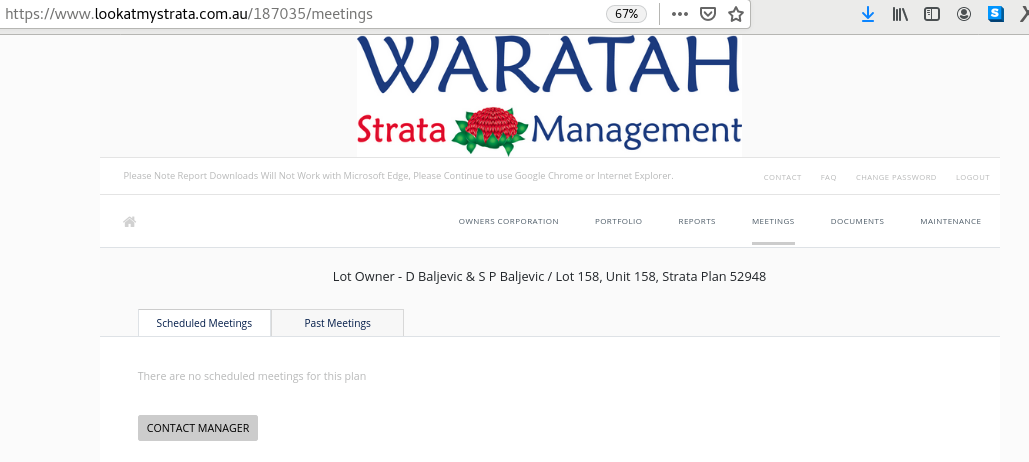Open the Firefox account icon
The height and width of the screenshot is (462, 1029).
coord(963,14)
